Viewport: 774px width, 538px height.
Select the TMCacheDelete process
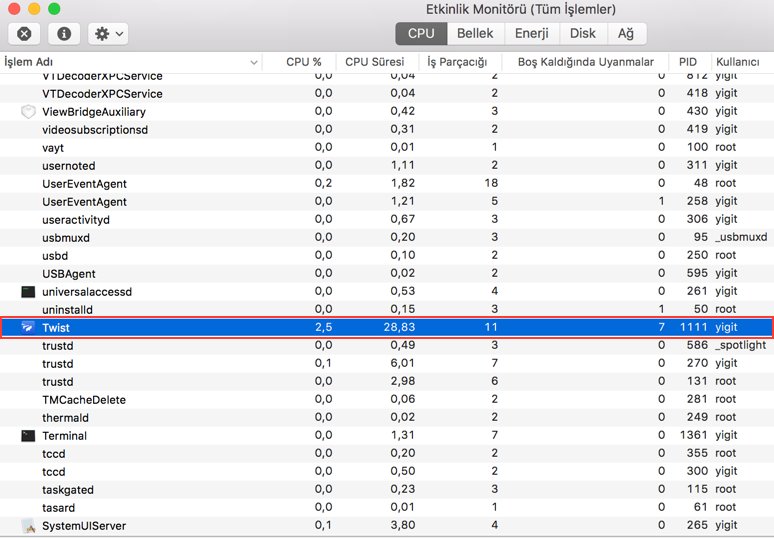tap(387, 399)
